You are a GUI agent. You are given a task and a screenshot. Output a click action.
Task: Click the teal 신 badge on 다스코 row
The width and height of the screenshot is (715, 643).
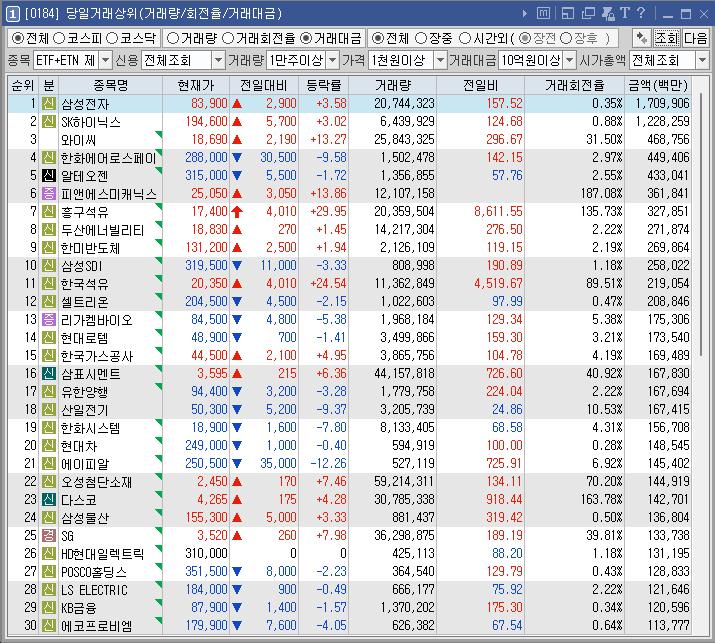(49, 499)
